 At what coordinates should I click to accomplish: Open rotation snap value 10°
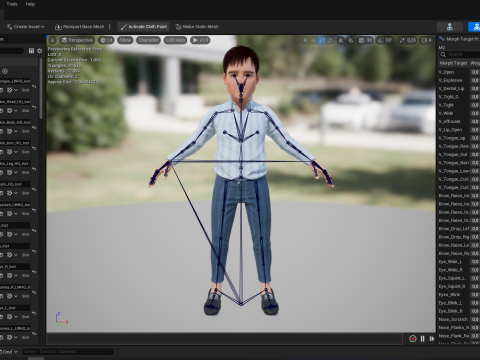pos(389,40)
